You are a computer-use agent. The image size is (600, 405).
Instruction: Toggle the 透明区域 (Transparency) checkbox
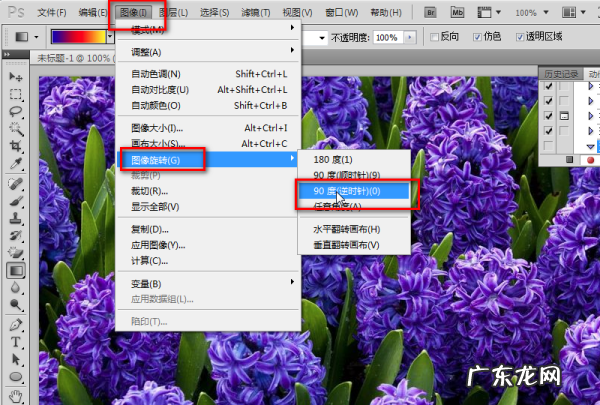[x=520, y=37]
